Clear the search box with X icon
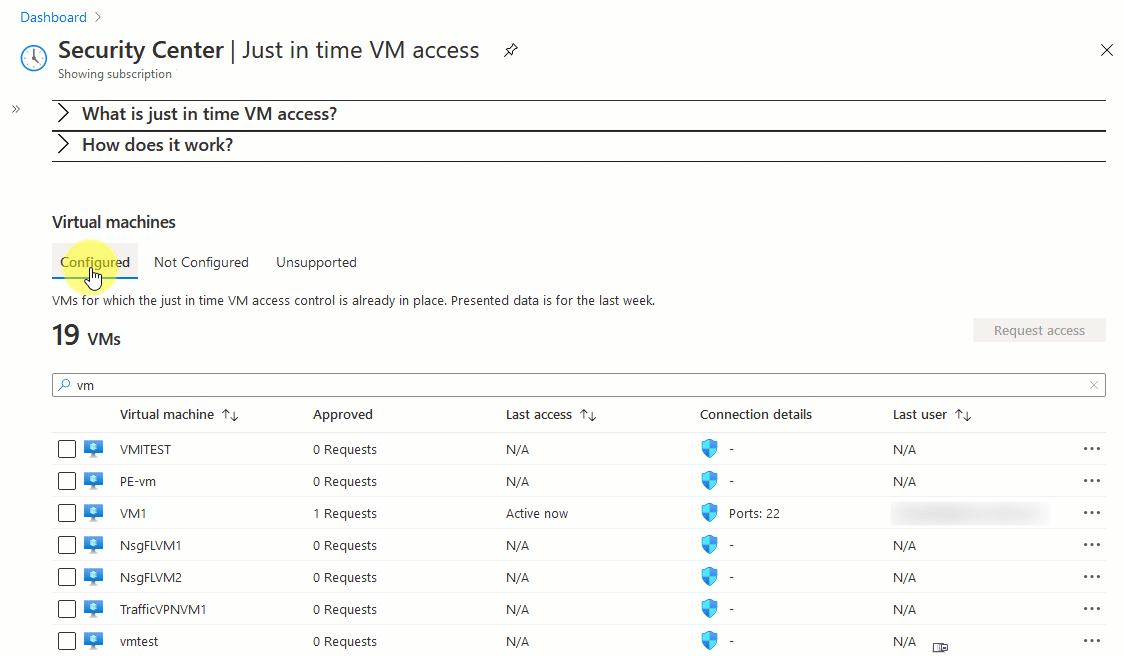Viewport: 1124px width, 656px height. 1095,385
